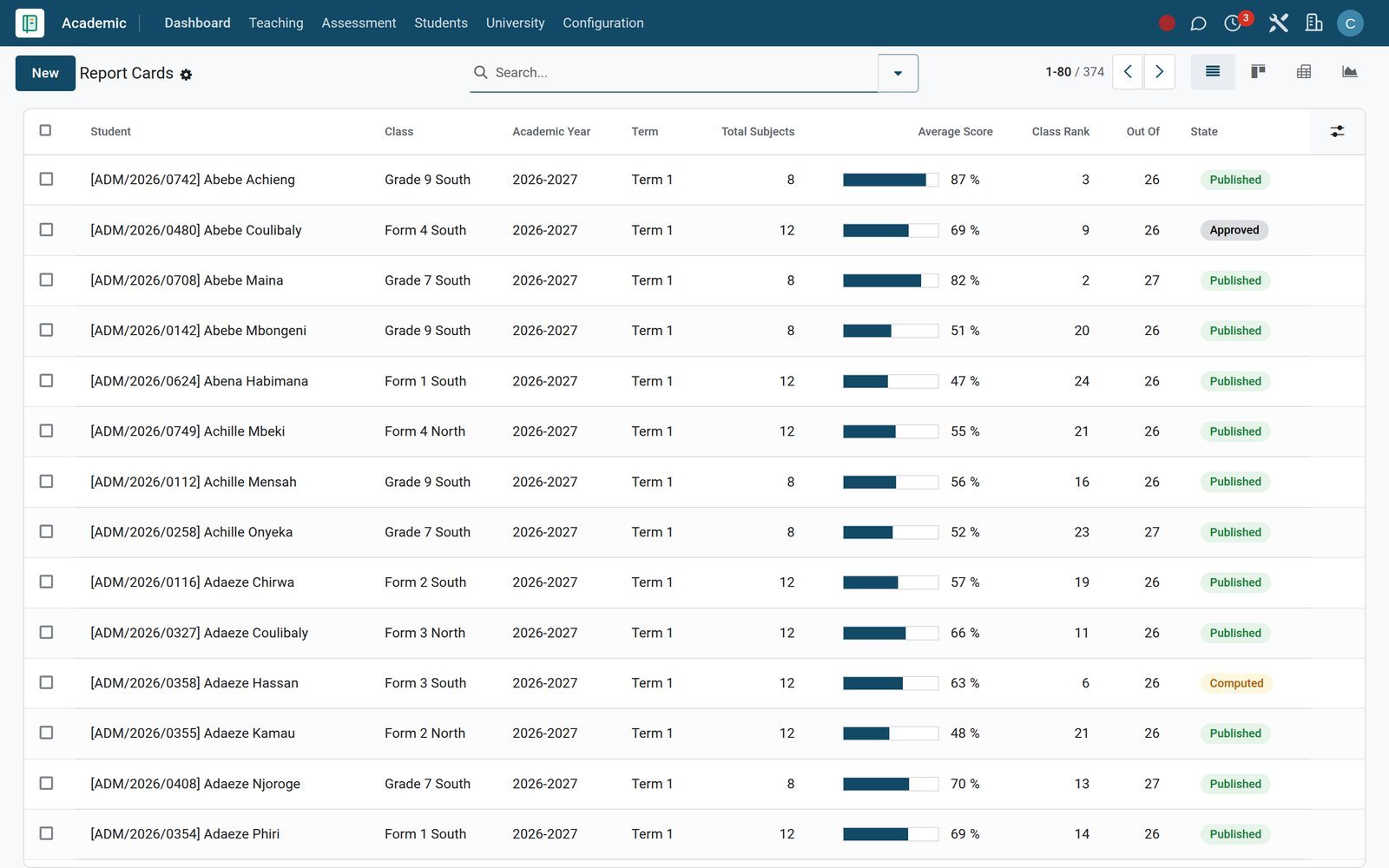
Task: Click the Grade 7 South cell of Achille Onyeka
Action: coord(427,532)
